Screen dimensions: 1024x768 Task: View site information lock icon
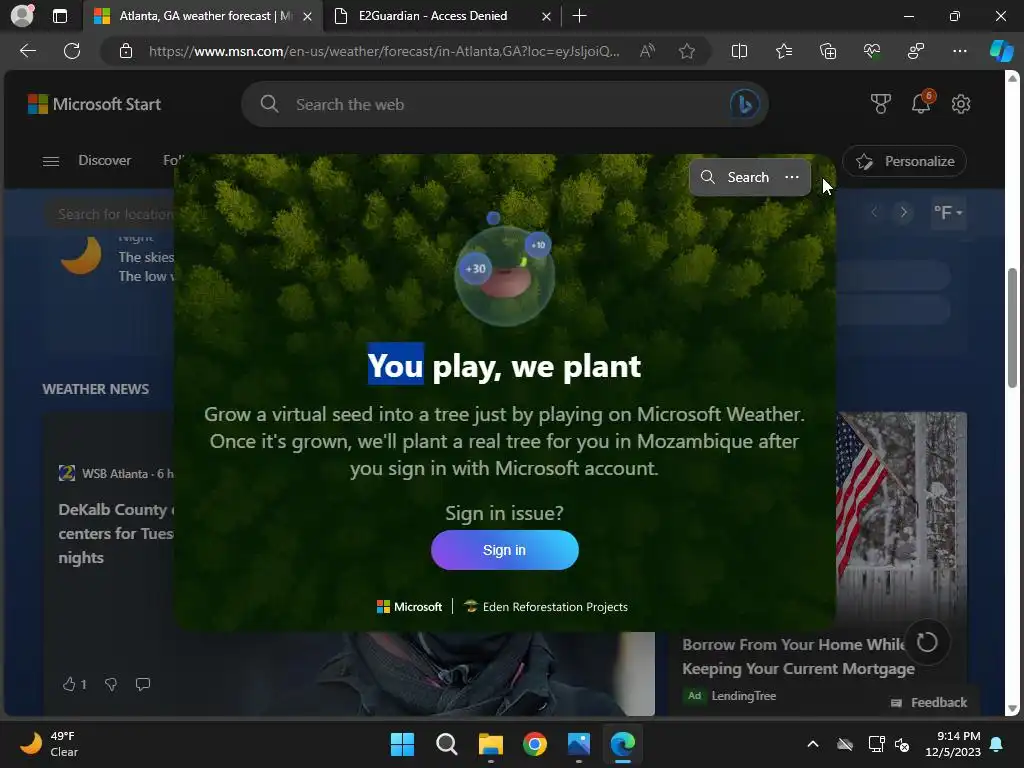click(126, 51)
